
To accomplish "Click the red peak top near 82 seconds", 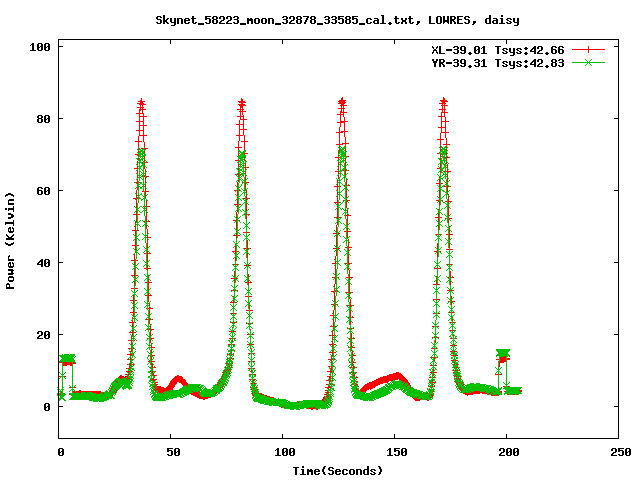I will pos(242,102).
